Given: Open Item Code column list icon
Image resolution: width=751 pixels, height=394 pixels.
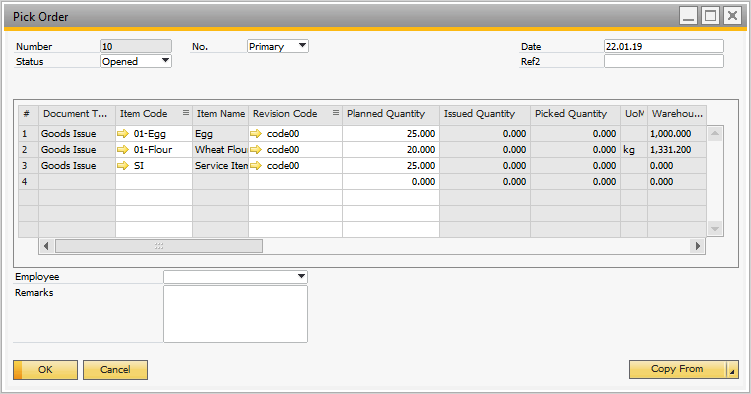Looking at the screenshot, I should (x=186, y=113).
